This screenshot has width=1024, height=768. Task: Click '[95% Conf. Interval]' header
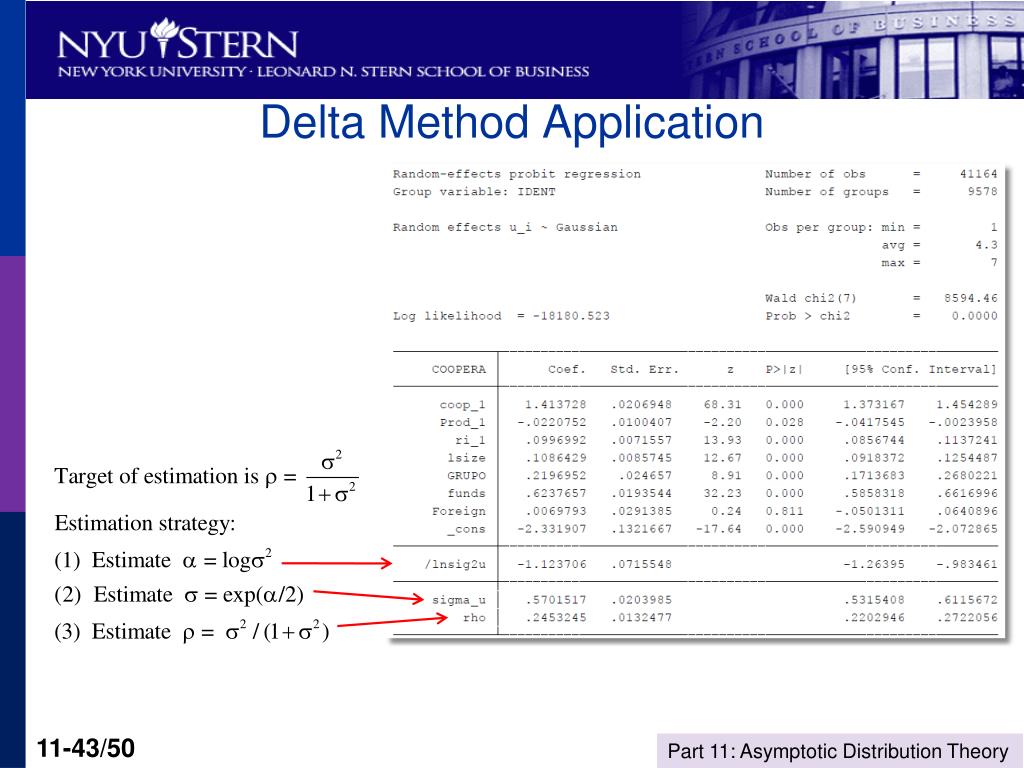coord(920,370)
